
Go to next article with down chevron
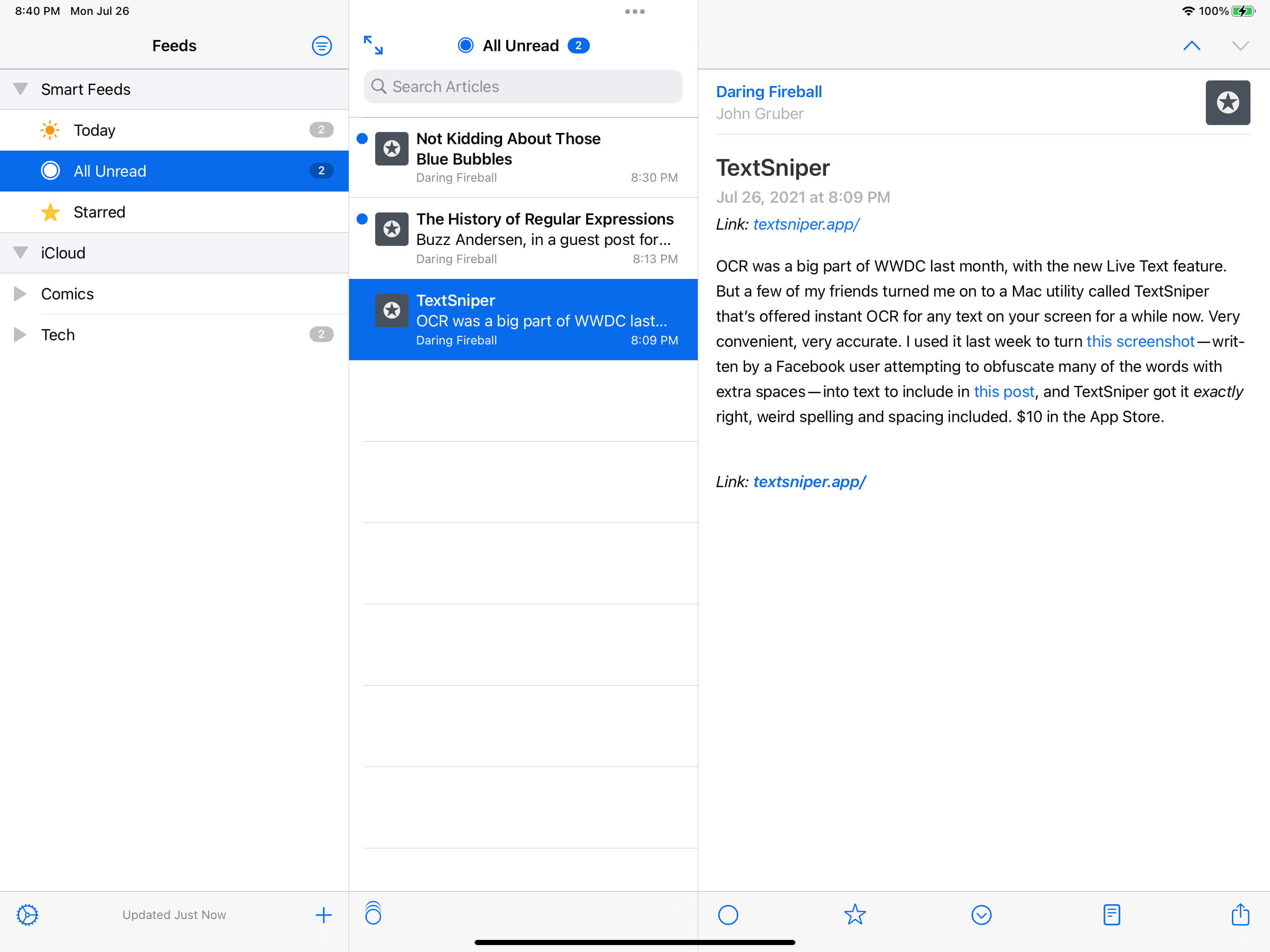click(x=1241, y=46)
